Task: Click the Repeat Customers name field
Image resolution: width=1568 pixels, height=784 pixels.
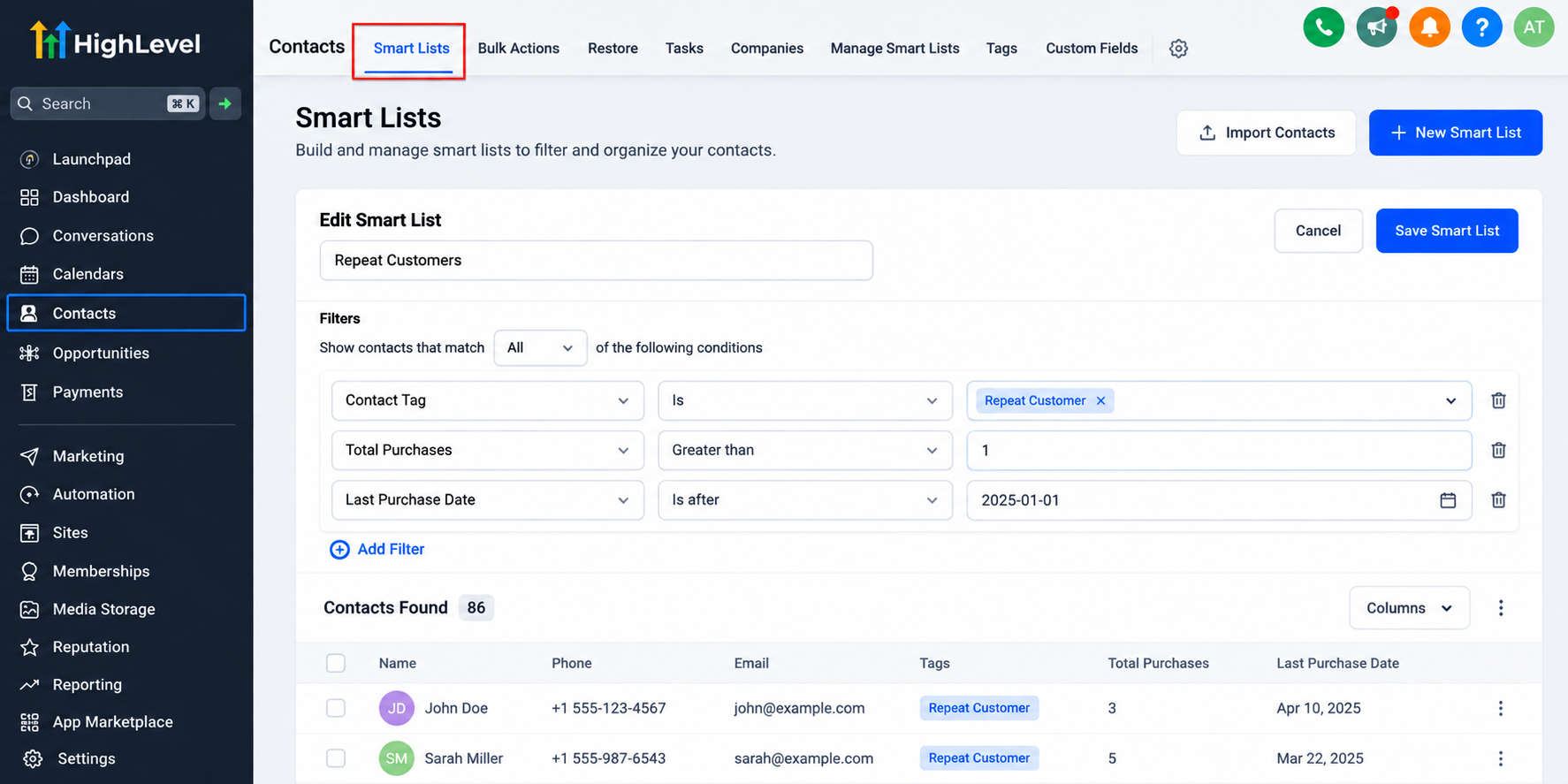Action: tap(597, 260)
